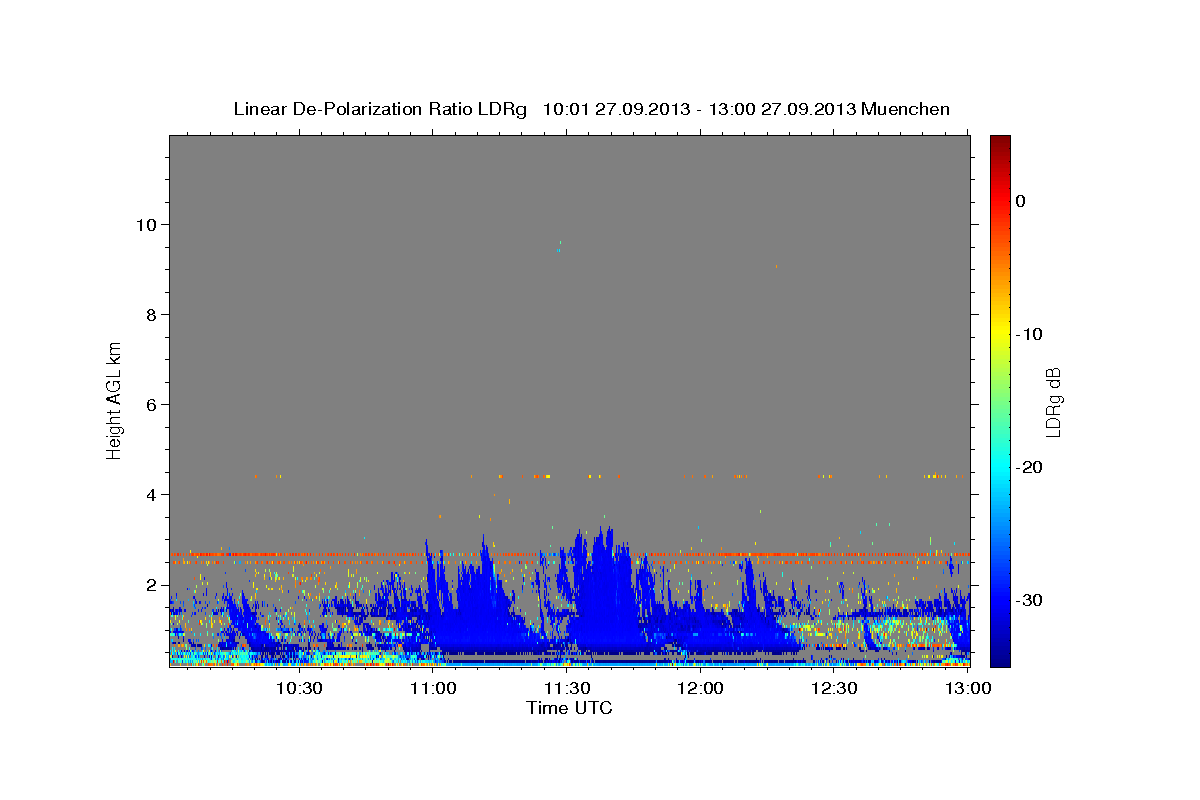
Task: Click the orange horizontal line below 3 km
Action: pos(570,554)
